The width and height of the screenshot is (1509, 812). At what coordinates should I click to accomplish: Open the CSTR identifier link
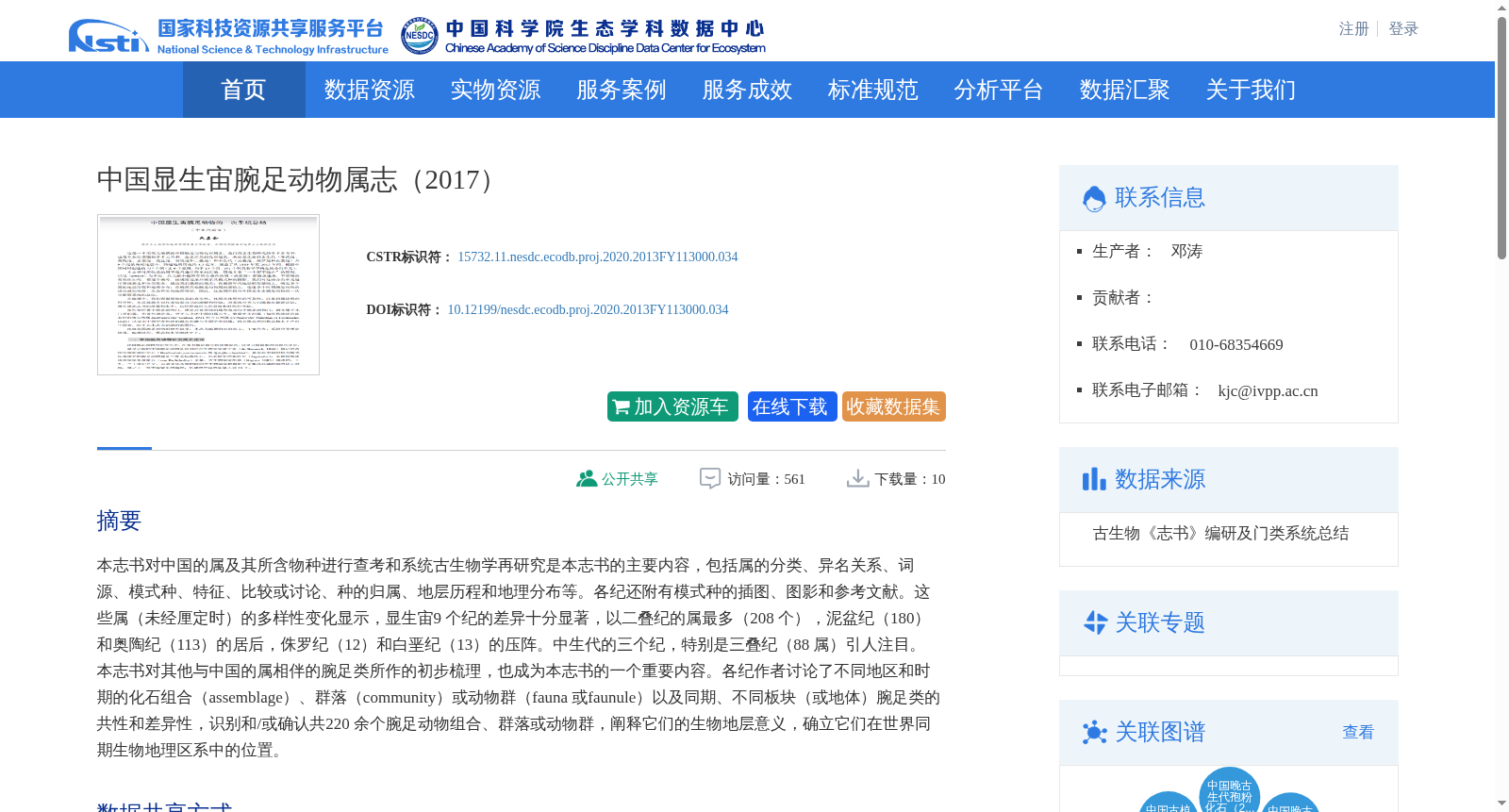coord(598,257)
